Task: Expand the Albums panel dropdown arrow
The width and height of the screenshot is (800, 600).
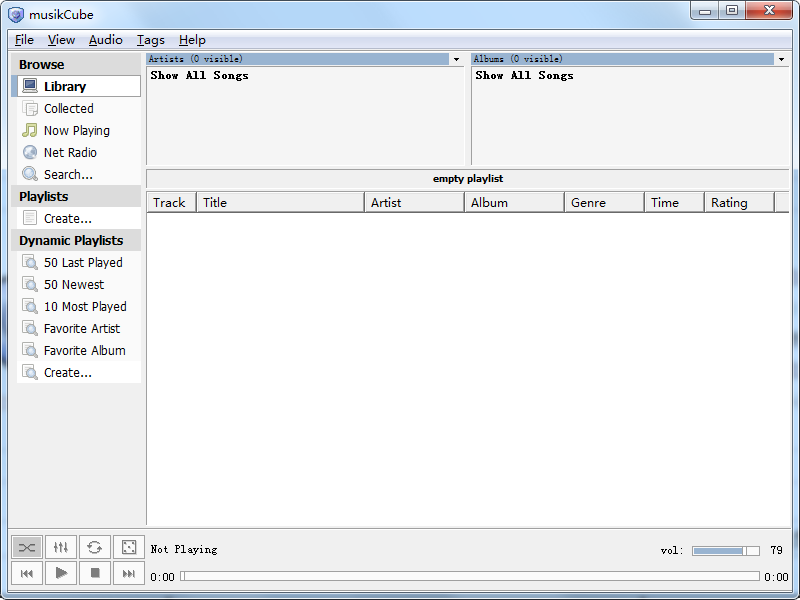Action: 781,60
